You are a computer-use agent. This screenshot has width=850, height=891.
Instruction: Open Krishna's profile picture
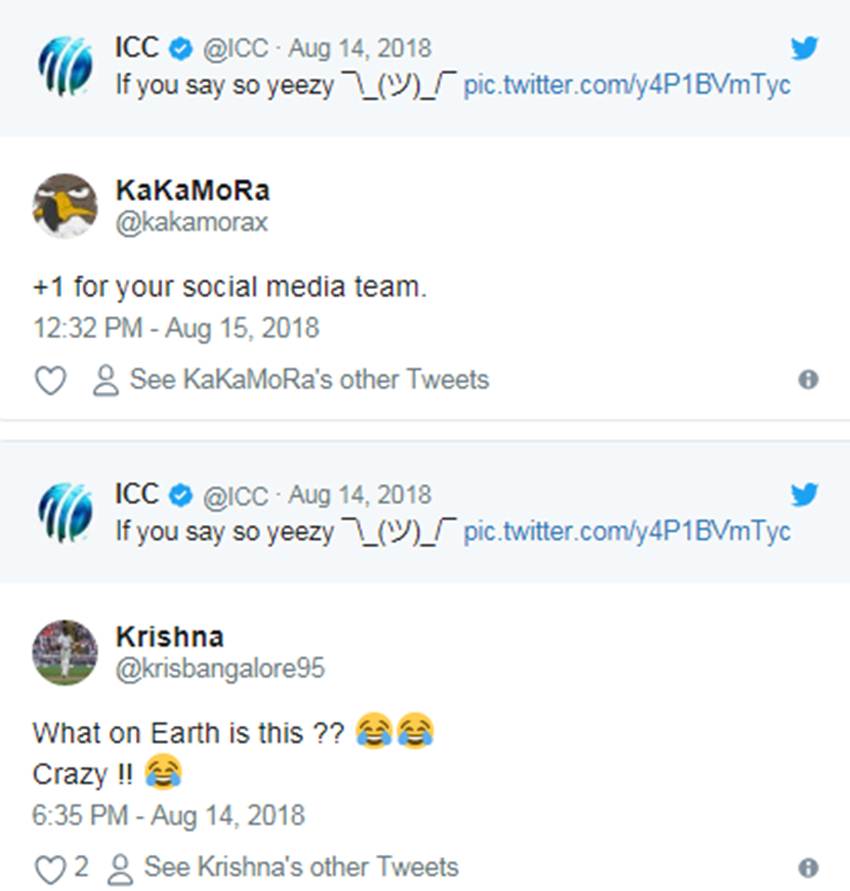coord(65,652)
